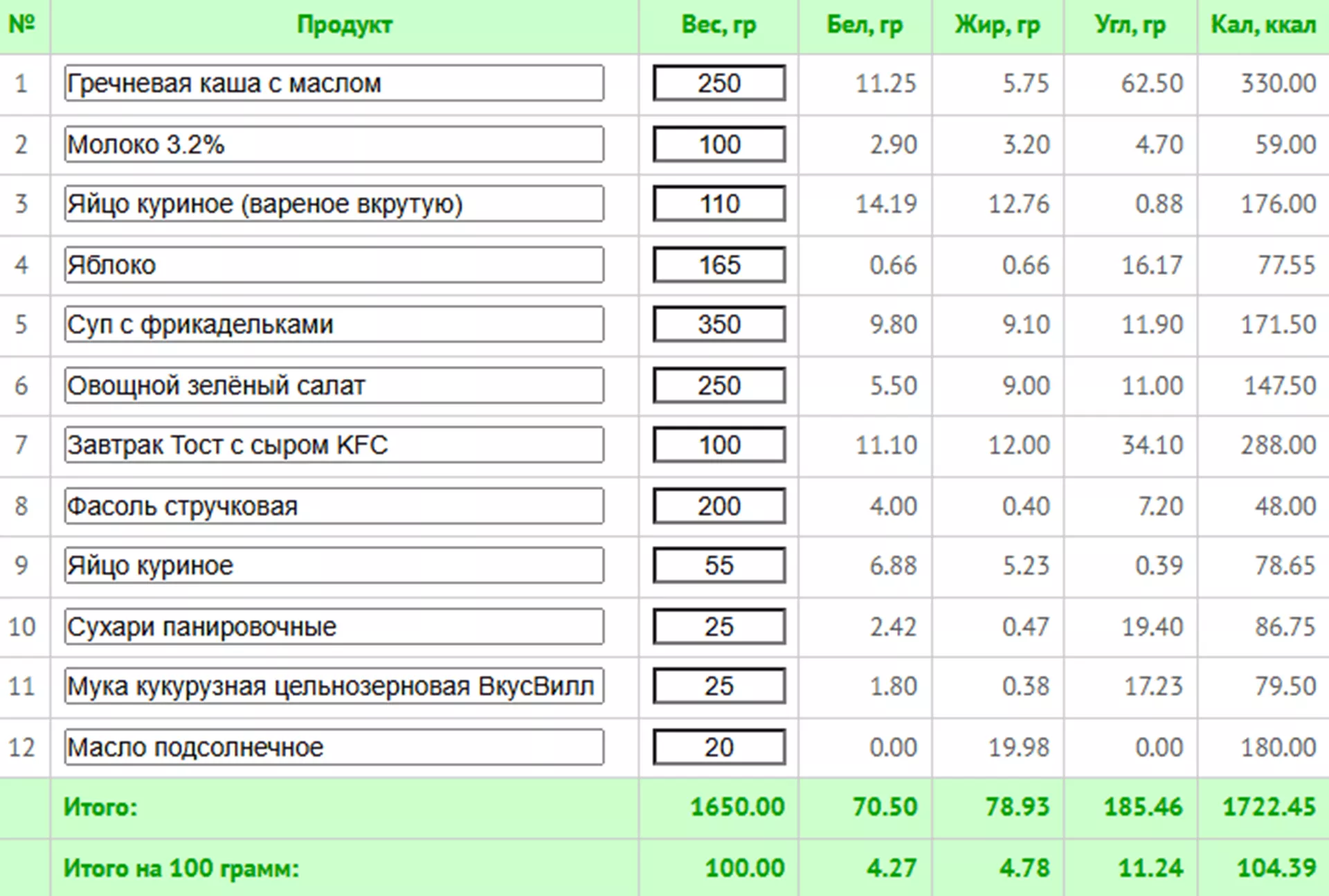Click the weight field showing 55
The height and width of the screenshot is (896, 1329).
coord(718,565)
